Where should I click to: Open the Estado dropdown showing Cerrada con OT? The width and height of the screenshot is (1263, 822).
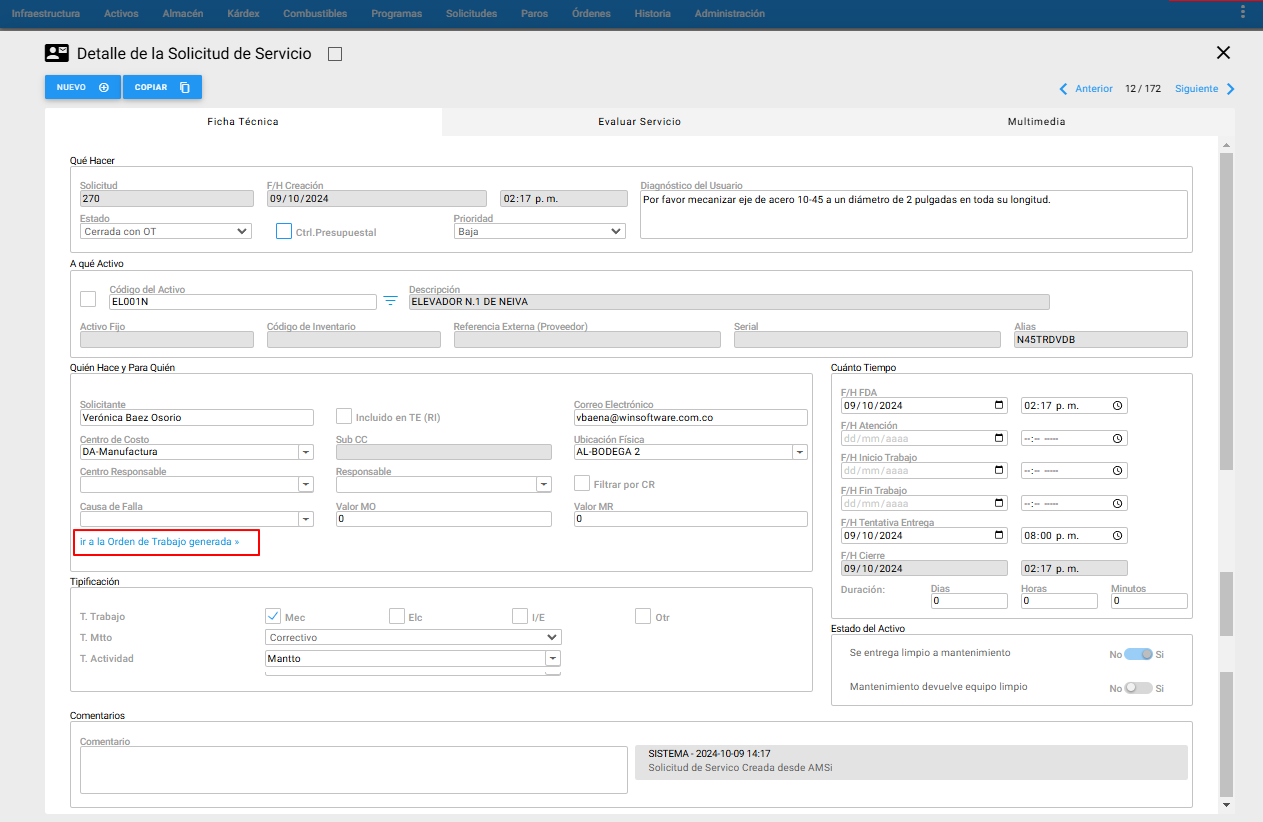166,231
